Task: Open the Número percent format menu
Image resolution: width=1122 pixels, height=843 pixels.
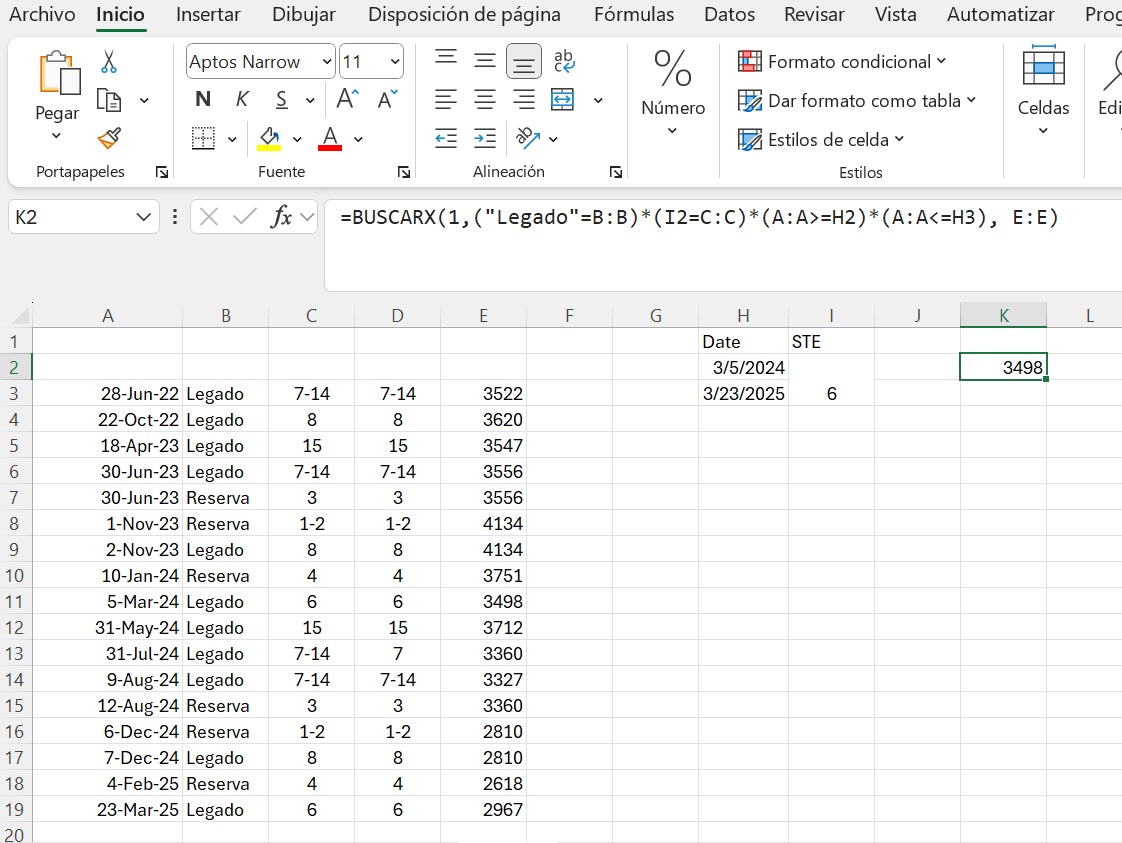Action: click(x=673, y=91)
